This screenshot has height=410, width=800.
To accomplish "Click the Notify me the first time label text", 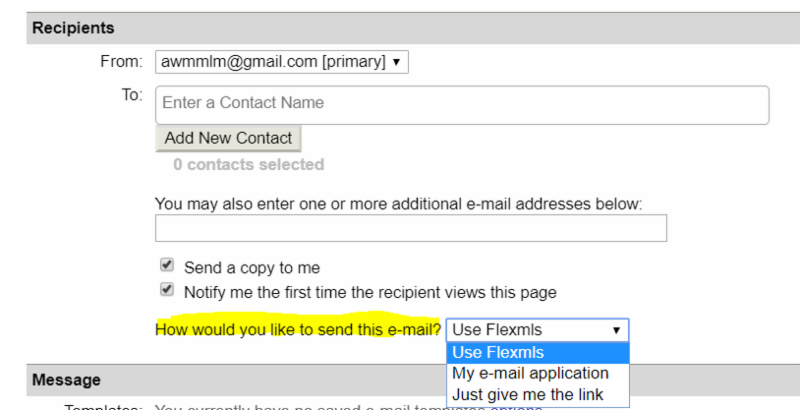I will pyautogui.click(x=370, y=292).
